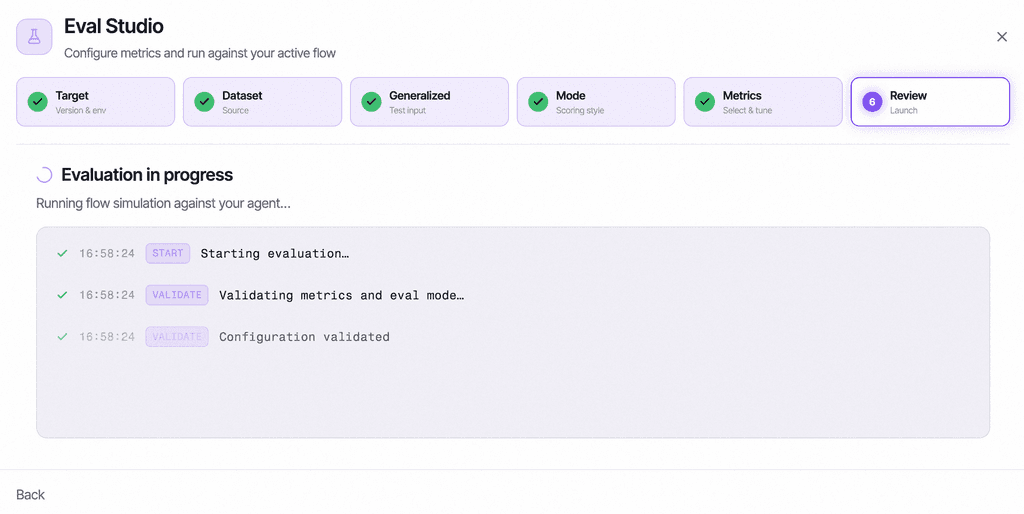Screen dimensions: 1024x514
Task: Click the 'Starting evaluation…' log message
Action: click(275, 253)
